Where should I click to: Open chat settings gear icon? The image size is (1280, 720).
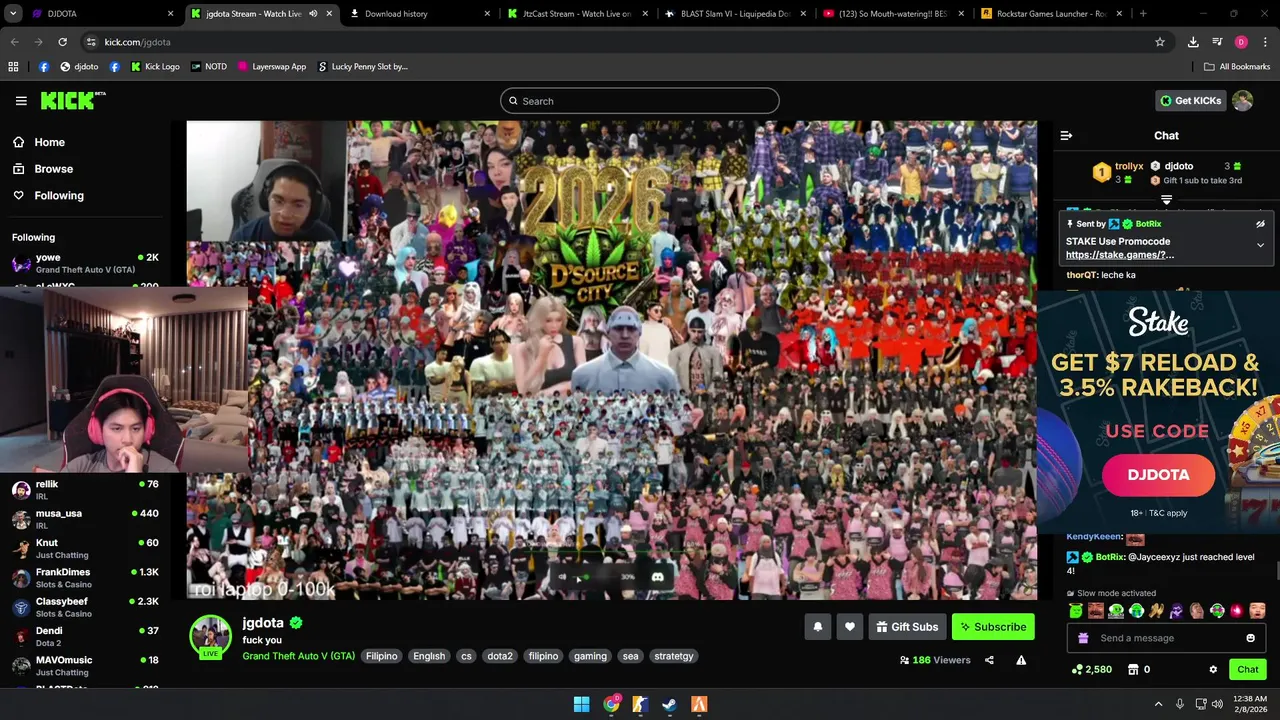point(1213,669)
